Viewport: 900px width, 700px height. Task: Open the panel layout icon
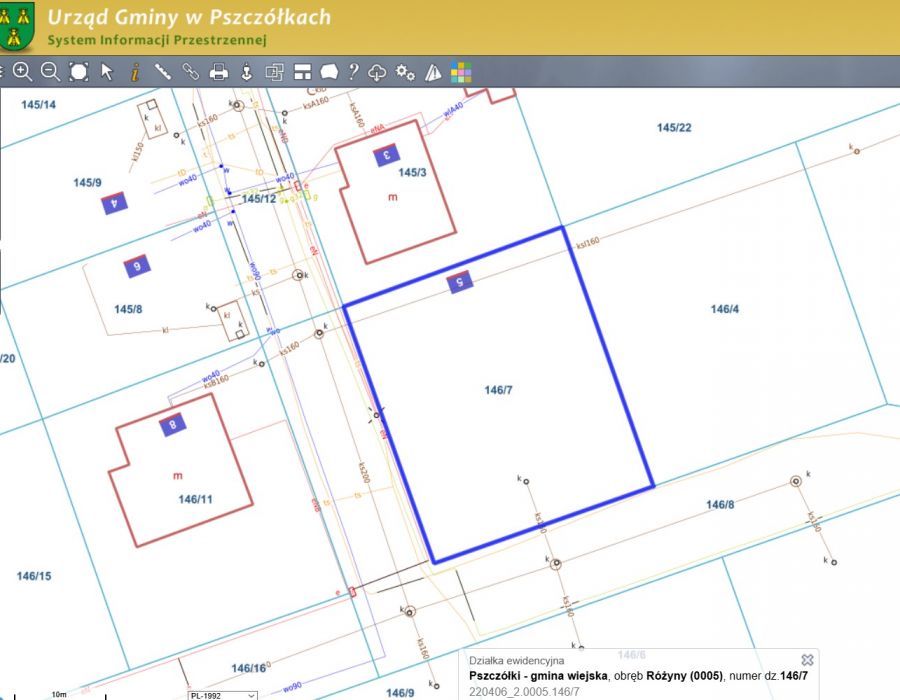[302, 72]
